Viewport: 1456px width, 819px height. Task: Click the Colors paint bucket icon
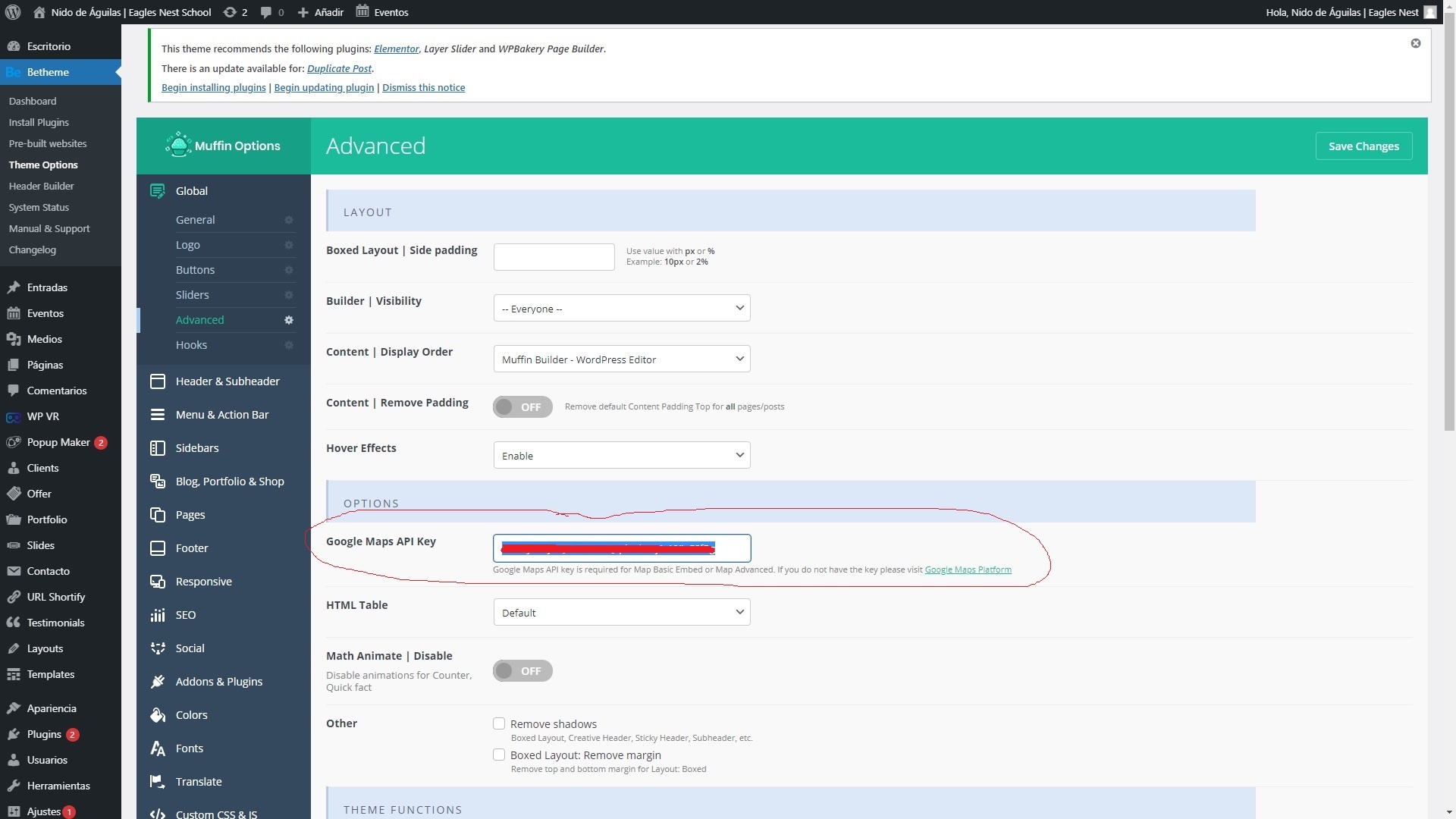[x=158, y=715]
